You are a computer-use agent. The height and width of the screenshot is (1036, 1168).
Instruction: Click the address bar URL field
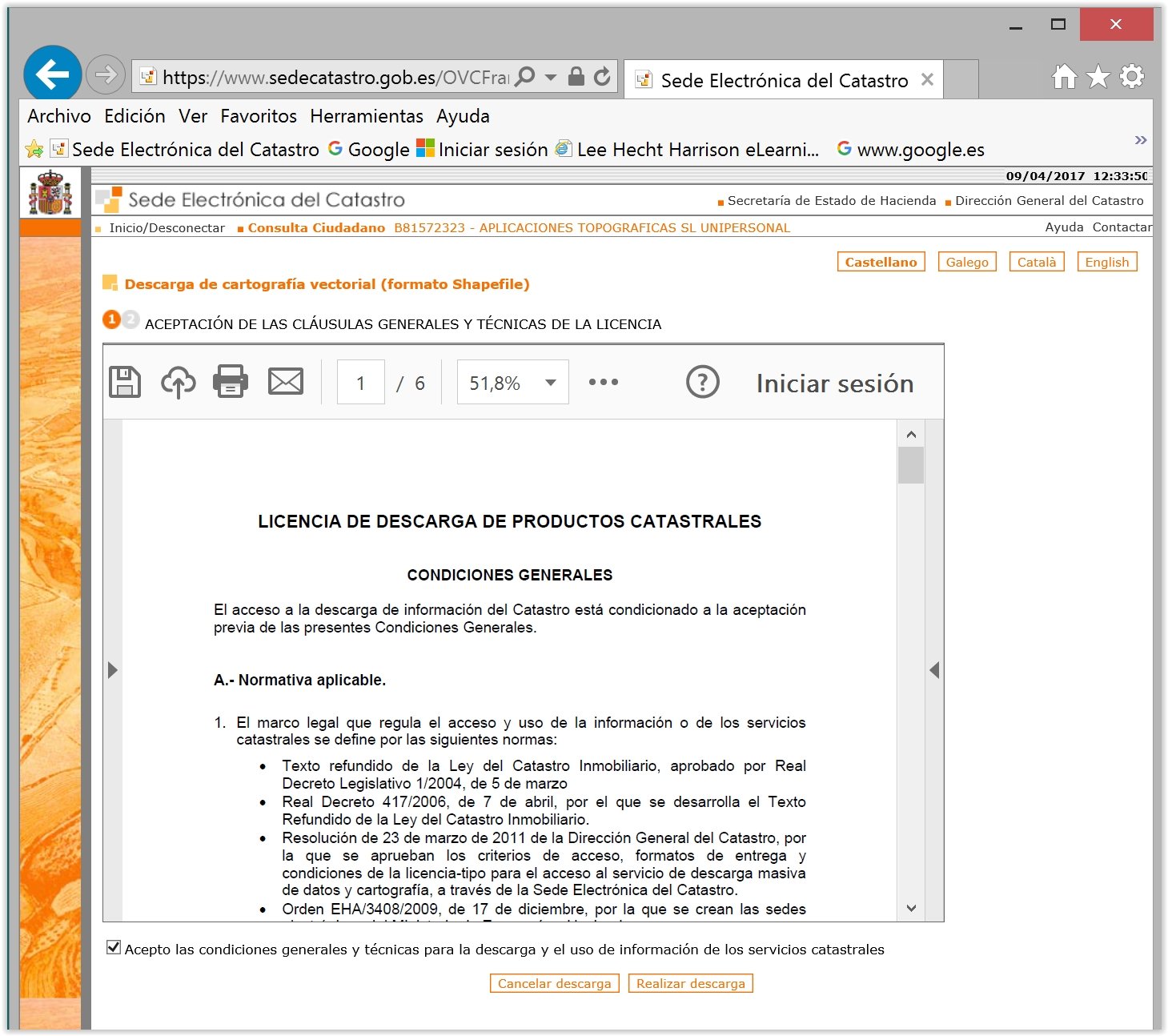[335, 77]
